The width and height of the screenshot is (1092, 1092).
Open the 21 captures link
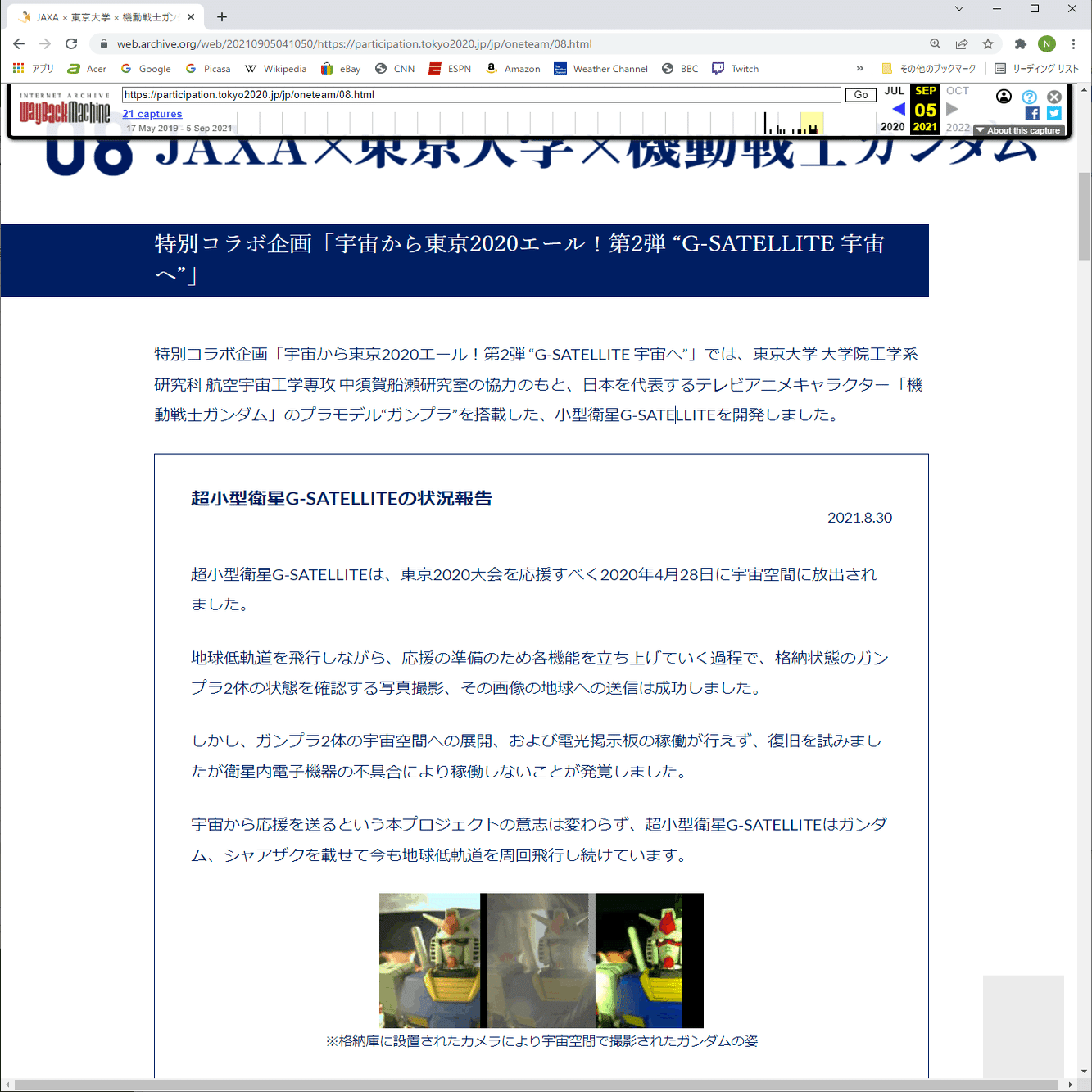(x=152, y=114)
